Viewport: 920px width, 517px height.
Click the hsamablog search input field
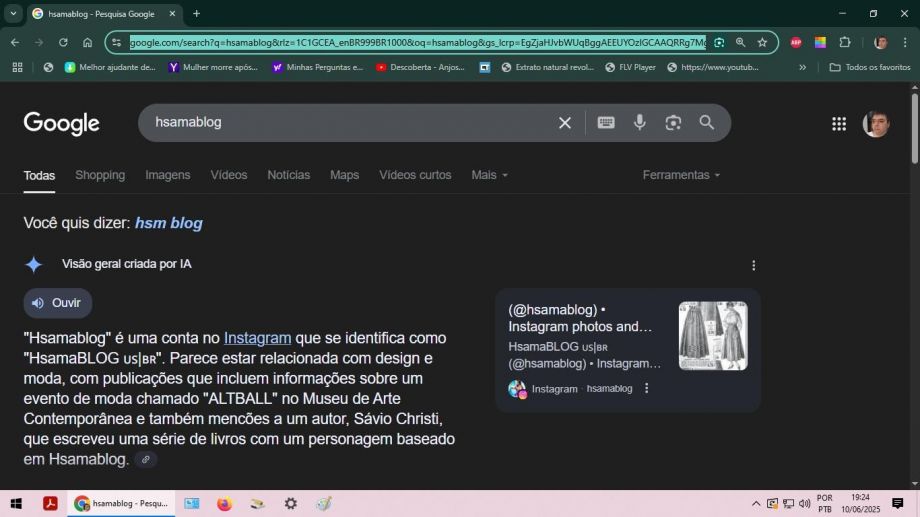pos(352,122)
